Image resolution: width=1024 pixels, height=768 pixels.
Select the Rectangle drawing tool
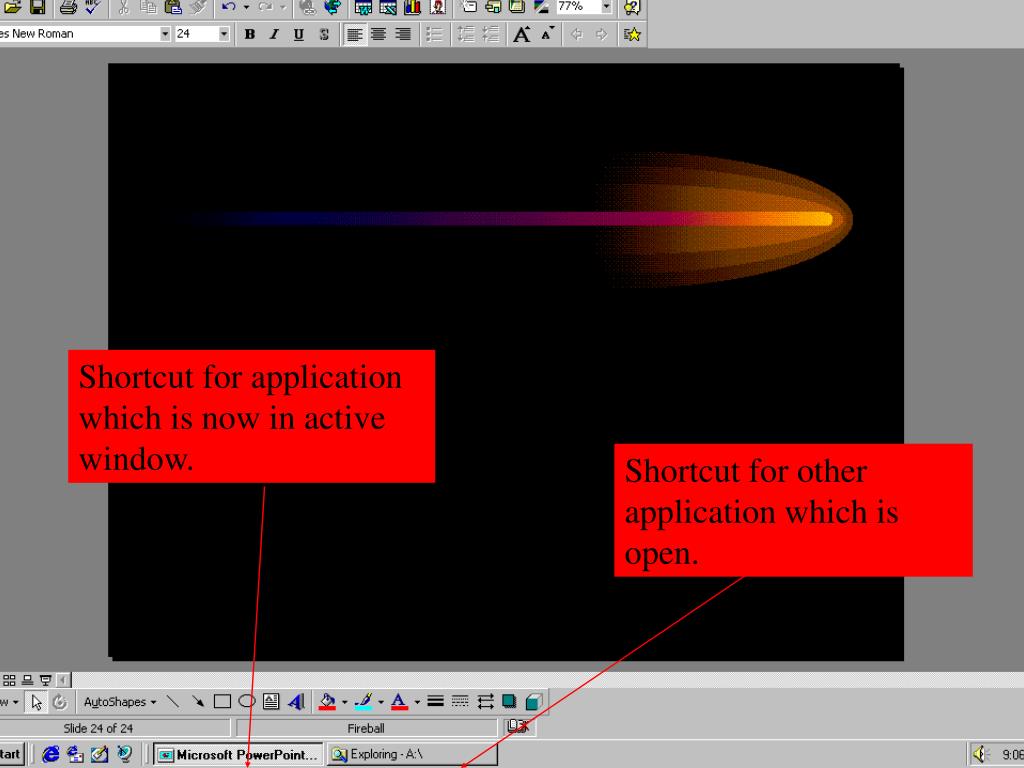pyautogui.click(x=223, y=702)
